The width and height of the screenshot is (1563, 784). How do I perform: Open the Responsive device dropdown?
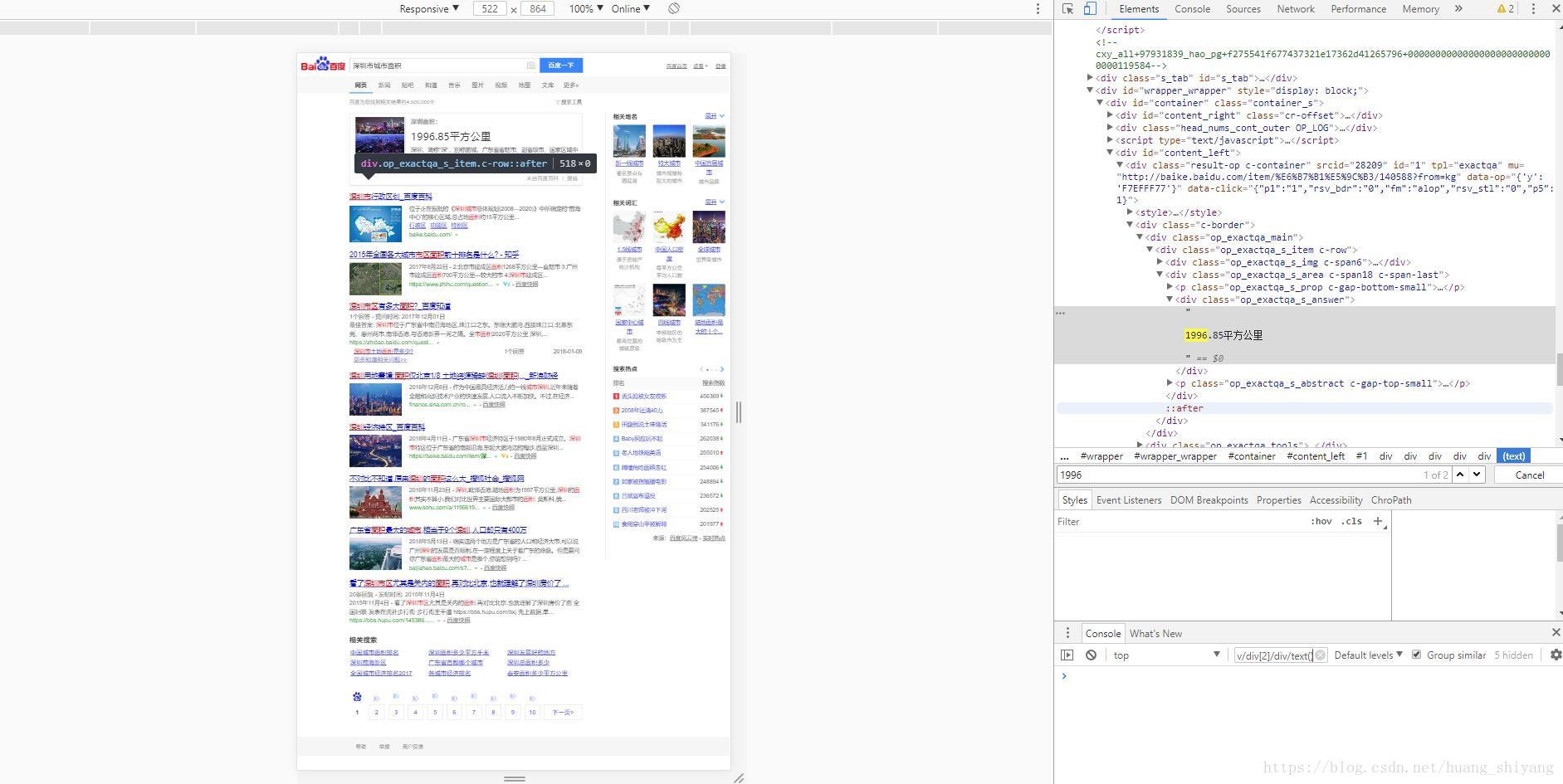click(428, 8)
